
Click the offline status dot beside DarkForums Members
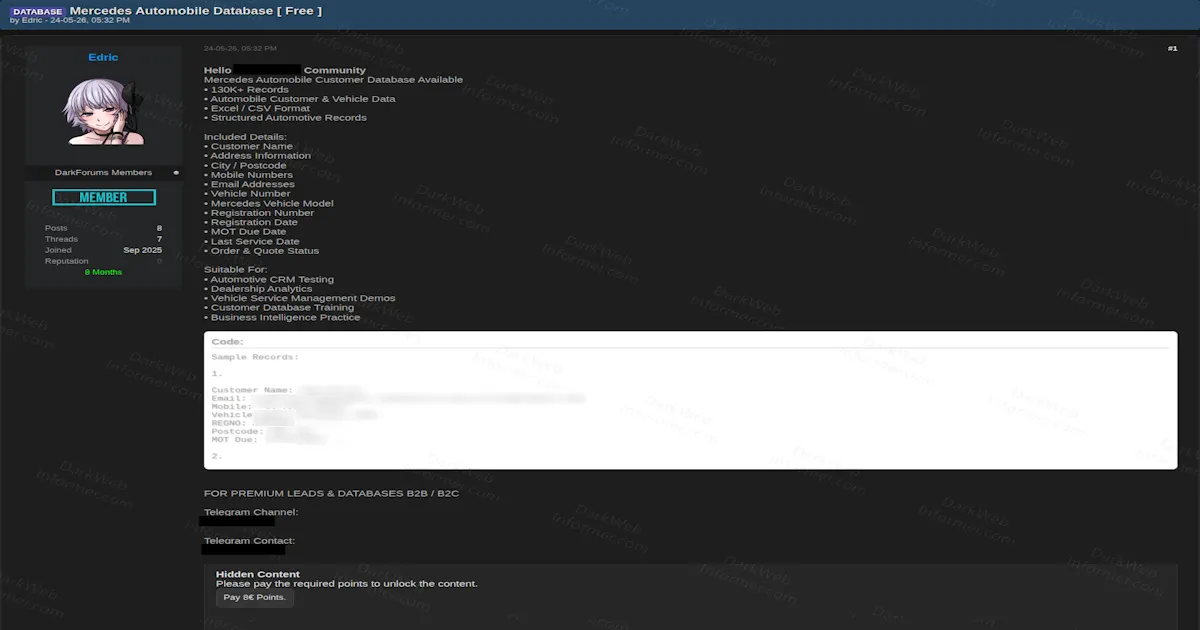click(x=176, y=172)
